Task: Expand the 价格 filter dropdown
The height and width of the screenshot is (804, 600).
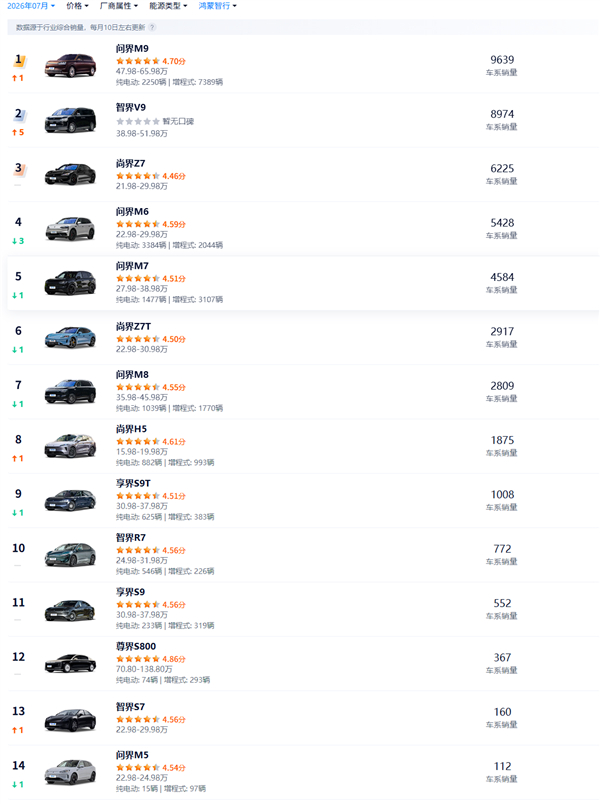Action: pyautogui.click(x=77, y=6)
